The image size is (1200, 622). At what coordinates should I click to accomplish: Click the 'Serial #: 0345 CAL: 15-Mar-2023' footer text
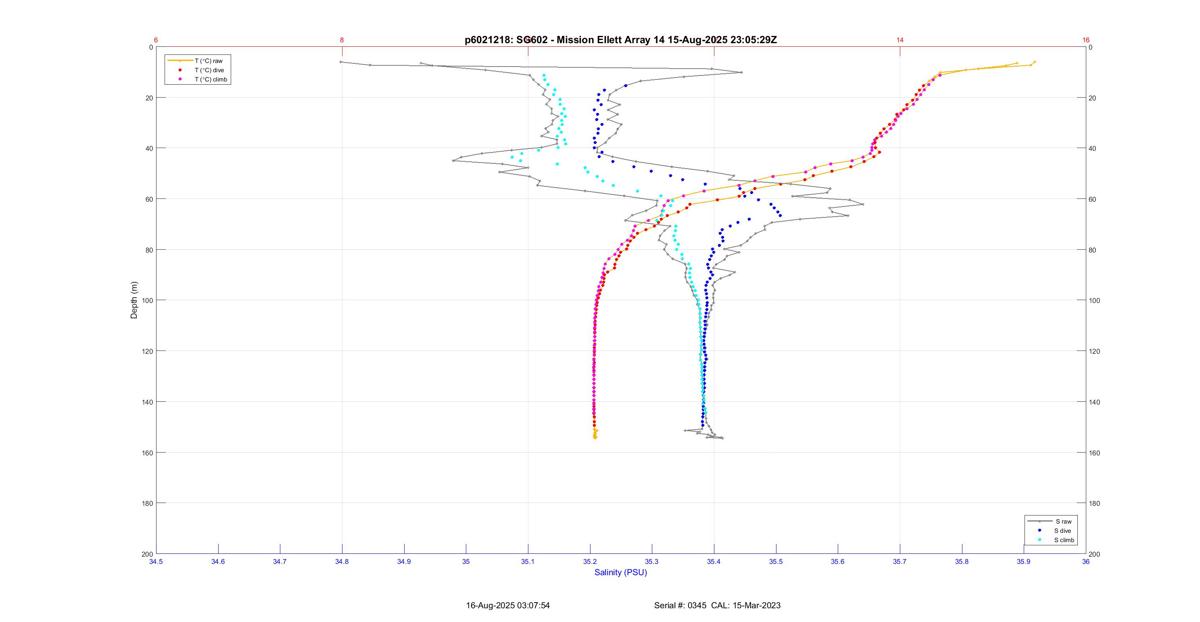(x=717, y=605)
